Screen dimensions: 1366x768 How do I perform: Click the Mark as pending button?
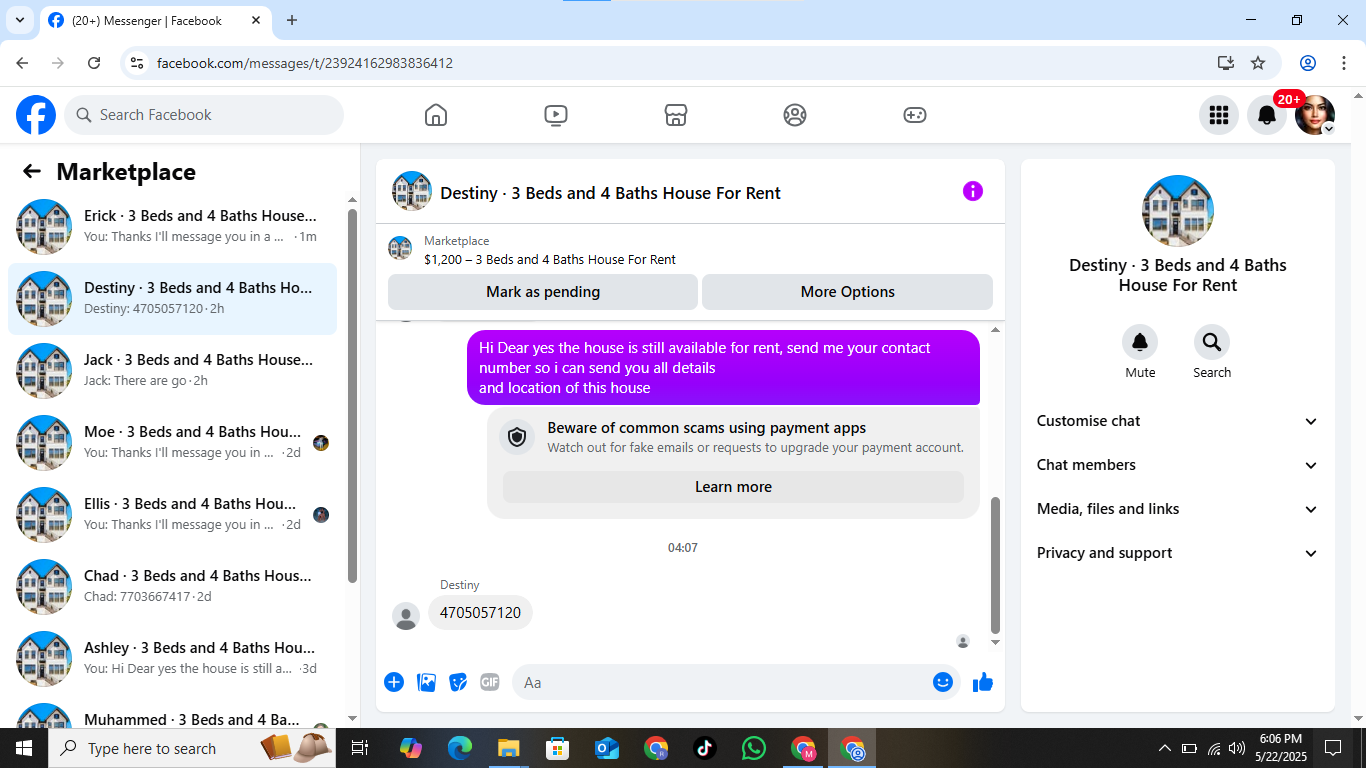[x=543, y=292]
